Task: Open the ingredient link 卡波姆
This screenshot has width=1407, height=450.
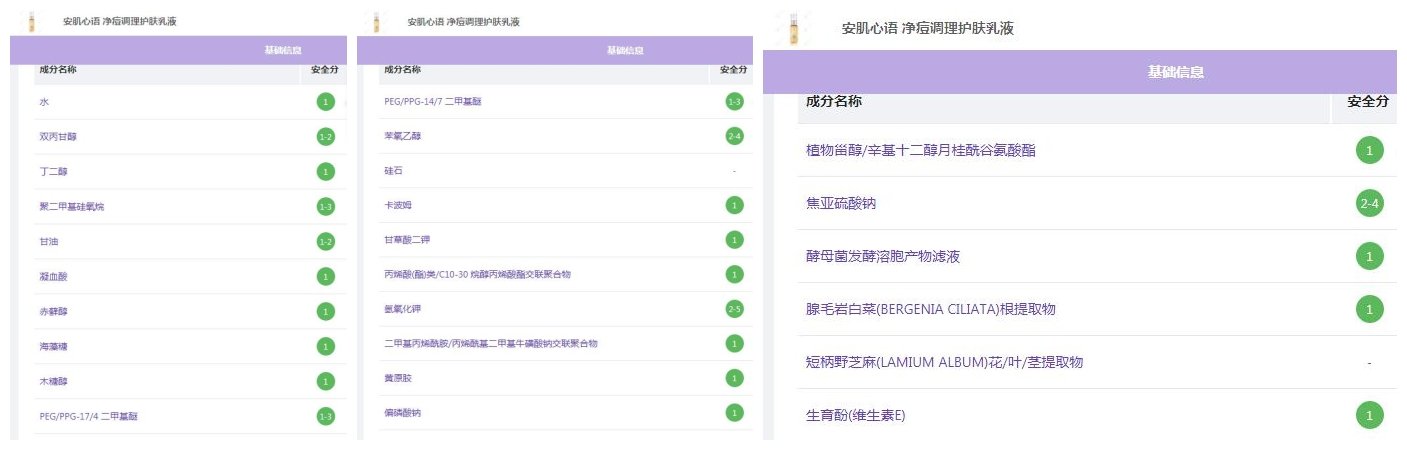Action: [x=399, y=205]
